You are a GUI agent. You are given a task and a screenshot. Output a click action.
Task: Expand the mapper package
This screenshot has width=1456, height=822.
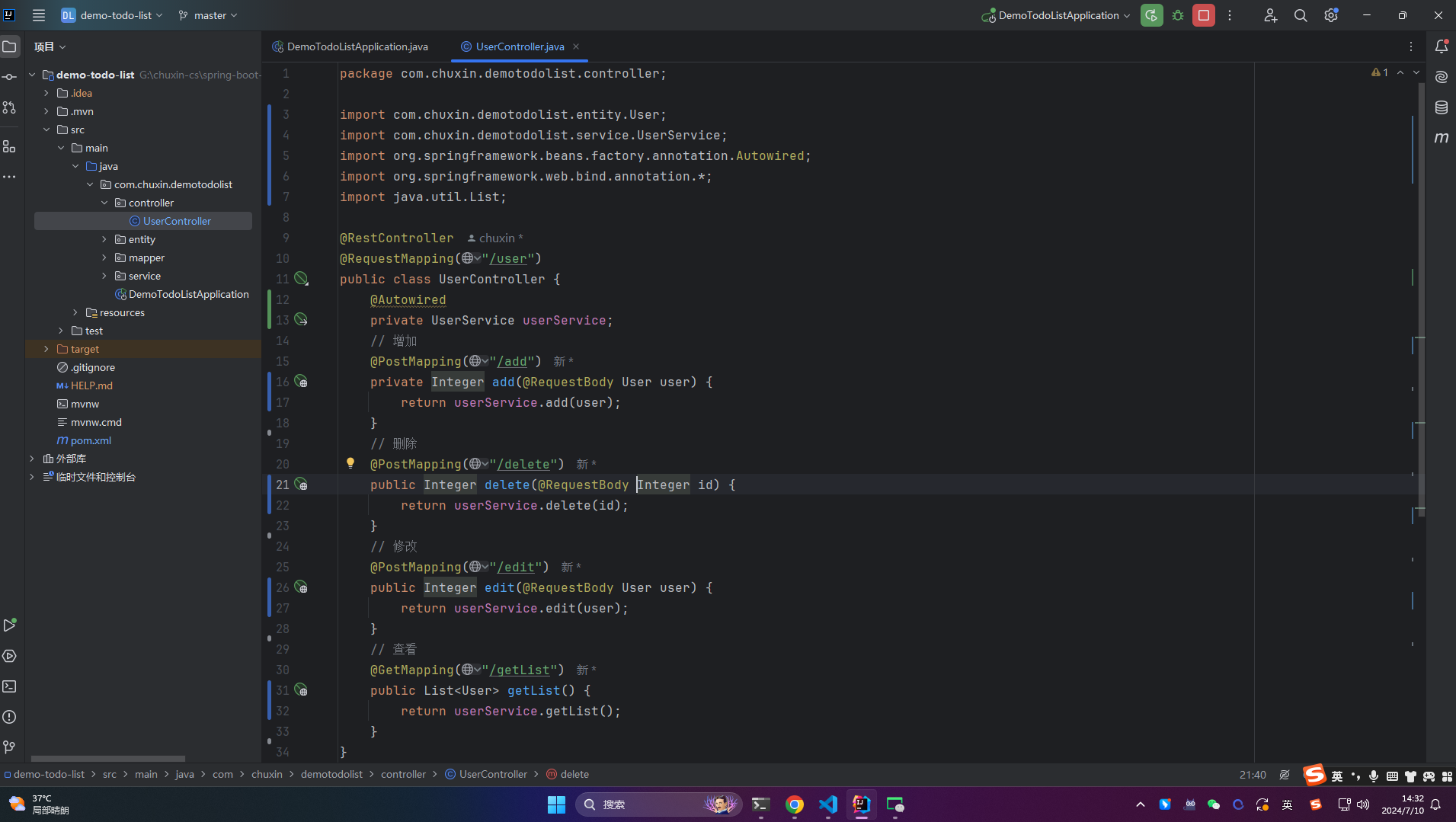(104, 257)
